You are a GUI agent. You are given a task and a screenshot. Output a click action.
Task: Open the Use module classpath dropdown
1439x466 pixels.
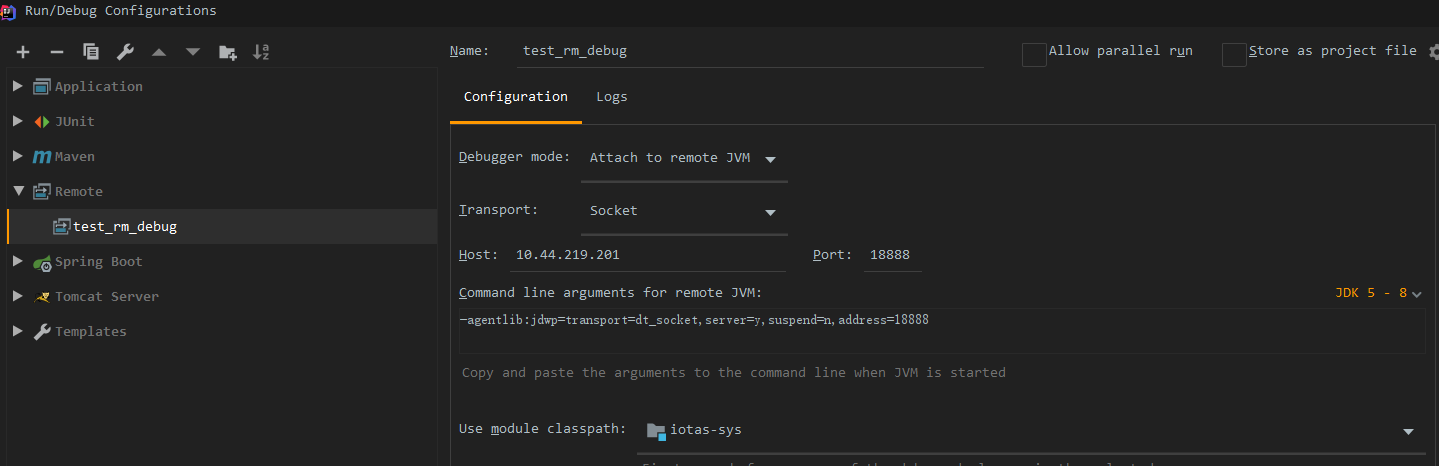1030,431
